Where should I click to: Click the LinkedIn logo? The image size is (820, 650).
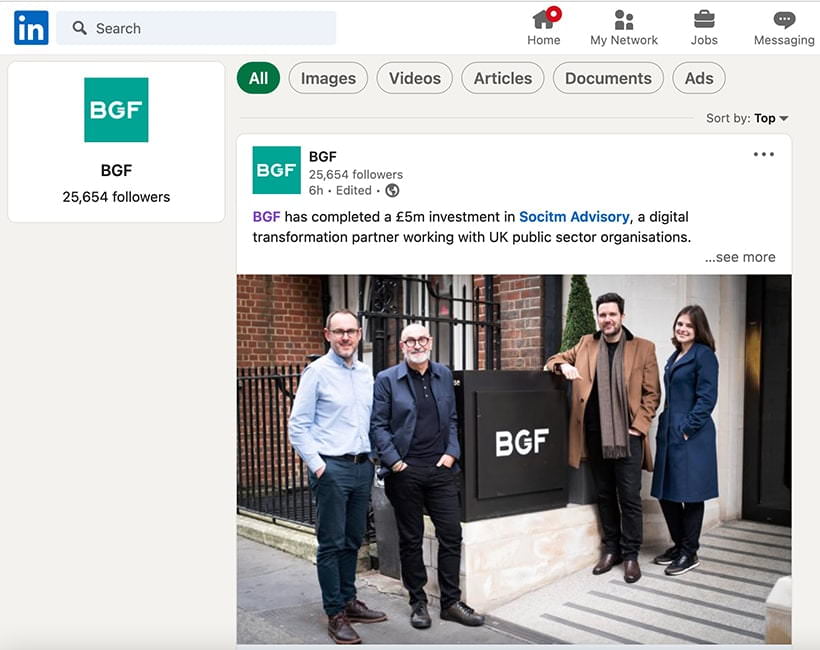[x=31, y=26]
